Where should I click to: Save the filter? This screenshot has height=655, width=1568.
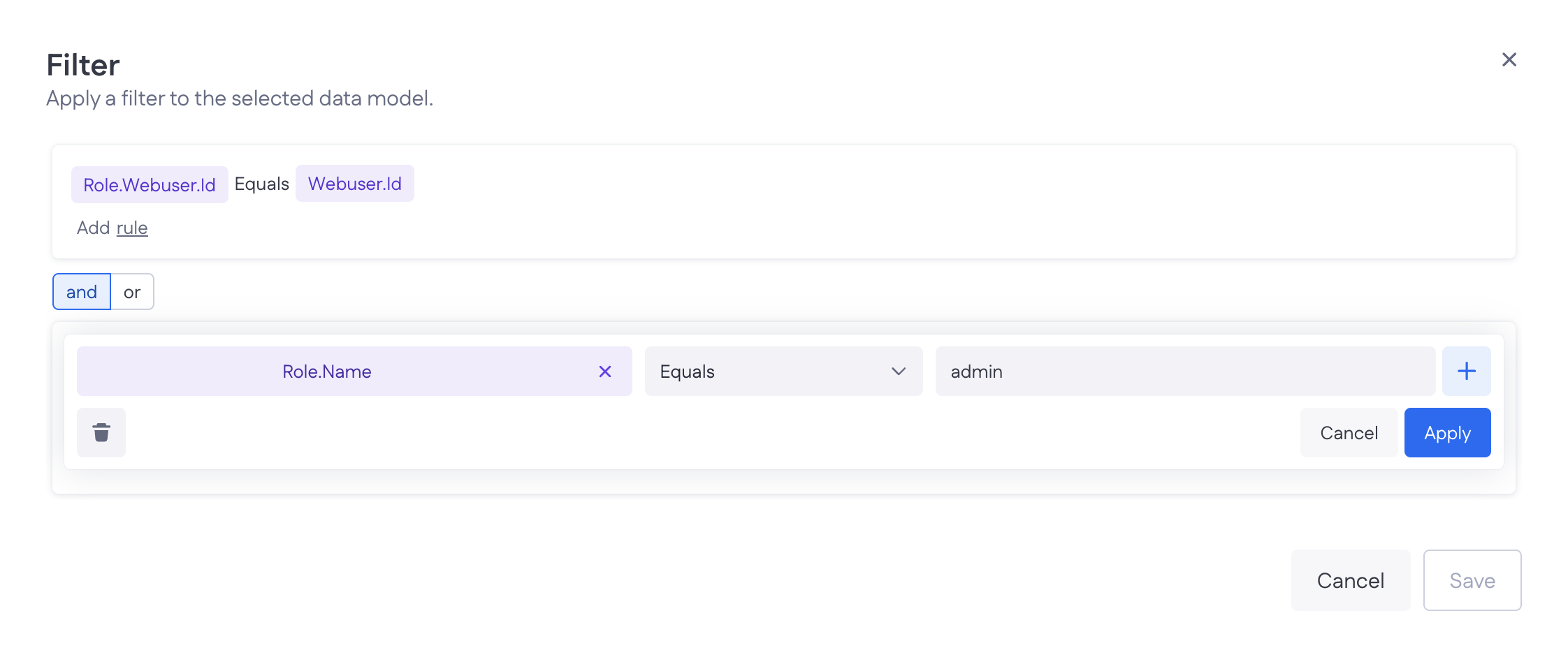click(1472, 580)
